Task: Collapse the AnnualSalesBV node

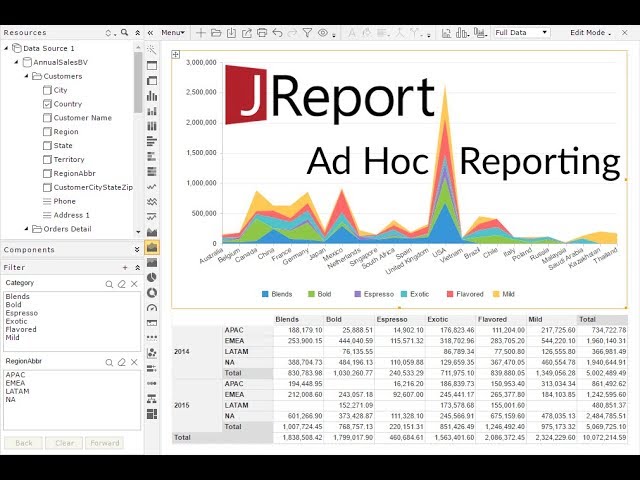Action: tap(16, 62)
